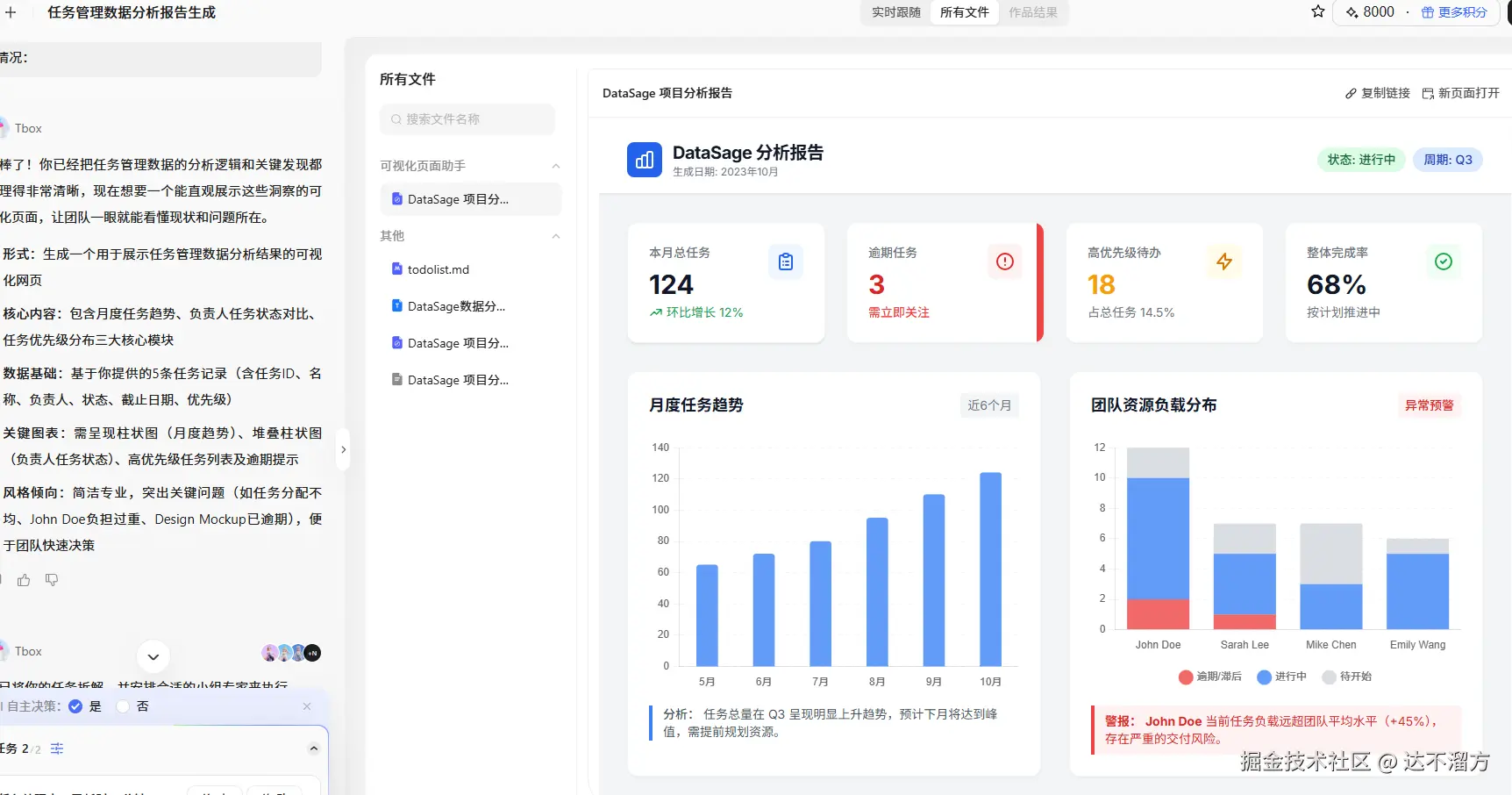Click the clipboard icon on 本月总任务 card
The image size is (1512, 795).
tap(786, 261)
